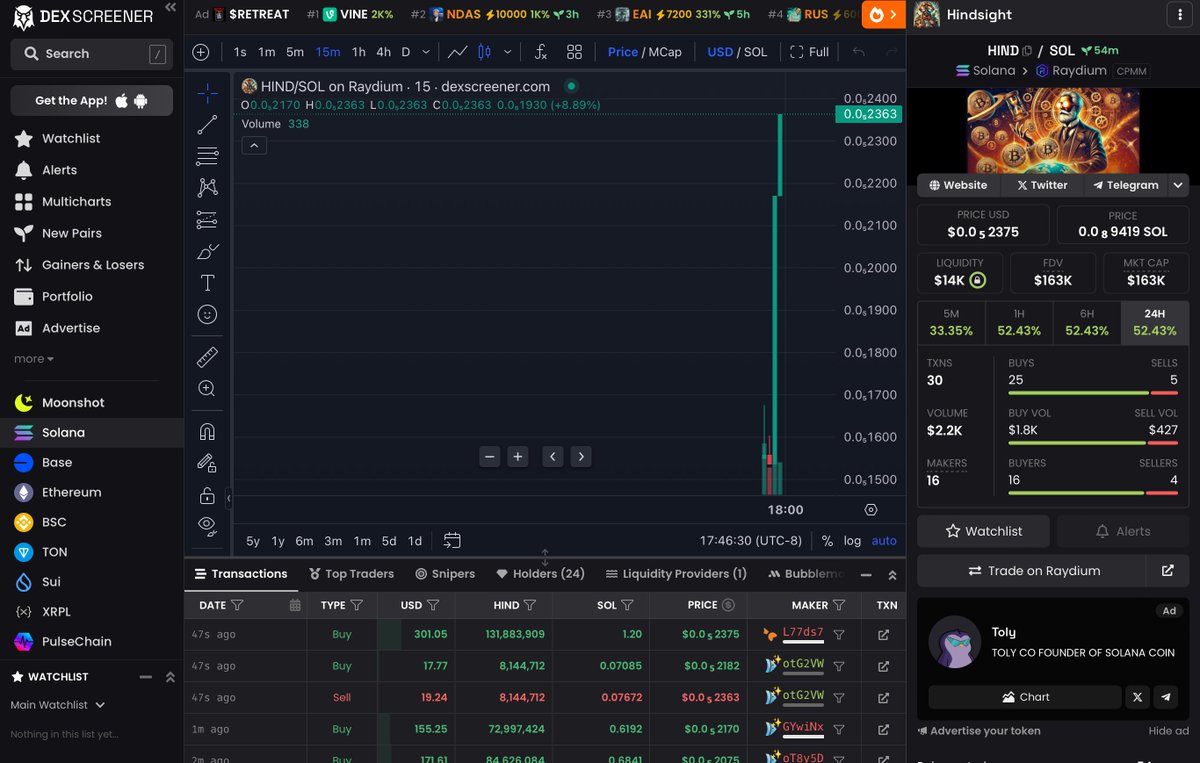The height and width of the screenshot is (763, 1200).
Task: Toggle the auto scale option
Action: point(884,540)
